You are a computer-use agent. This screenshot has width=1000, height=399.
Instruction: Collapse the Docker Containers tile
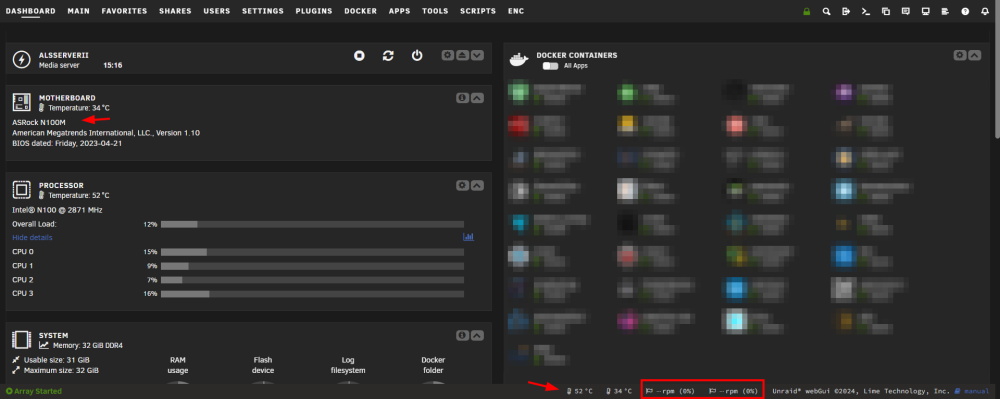(974, 55)
